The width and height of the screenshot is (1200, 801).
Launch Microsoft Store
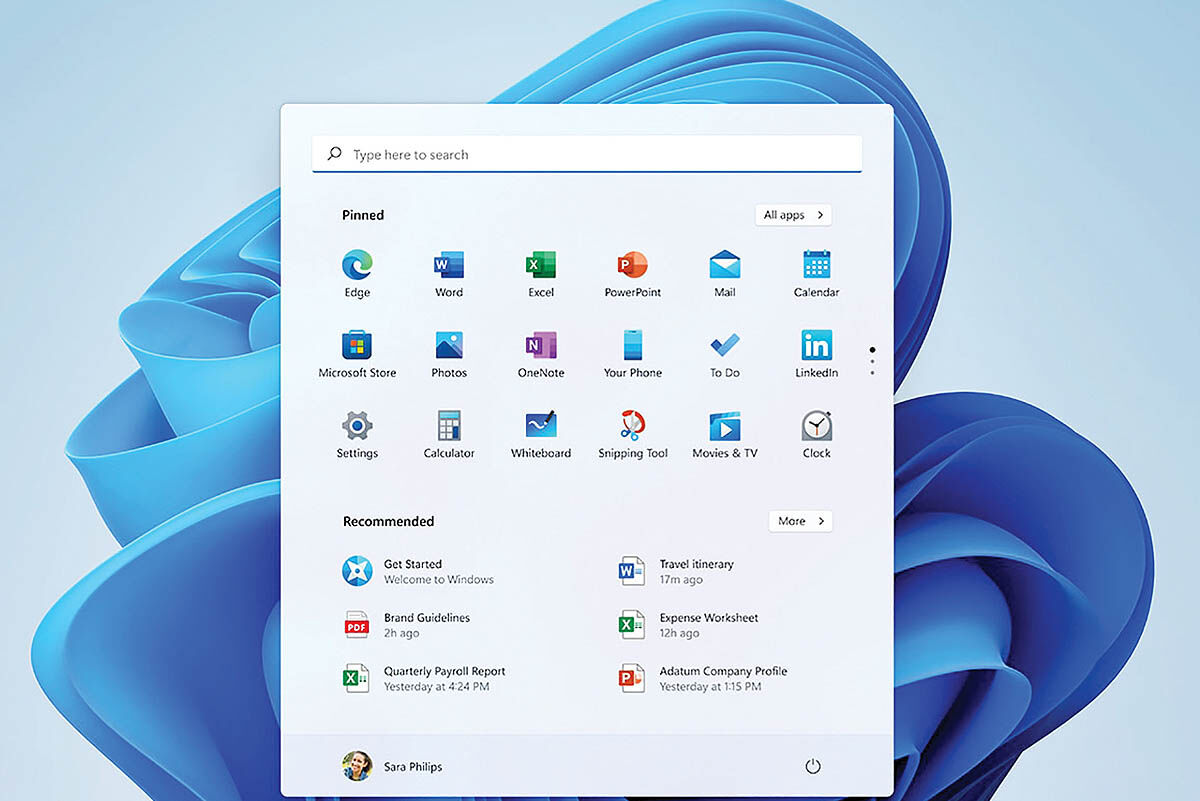357,354
